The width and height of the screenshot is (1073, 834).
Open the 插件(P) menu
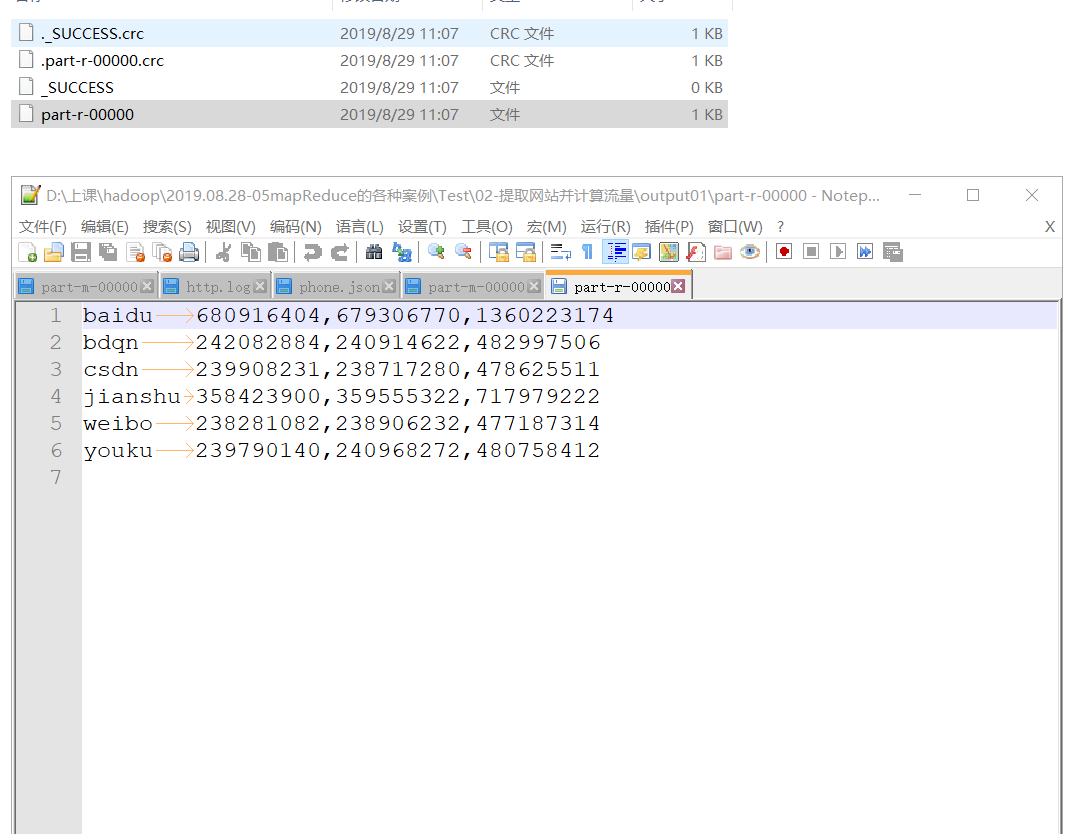tap(669, 226)
